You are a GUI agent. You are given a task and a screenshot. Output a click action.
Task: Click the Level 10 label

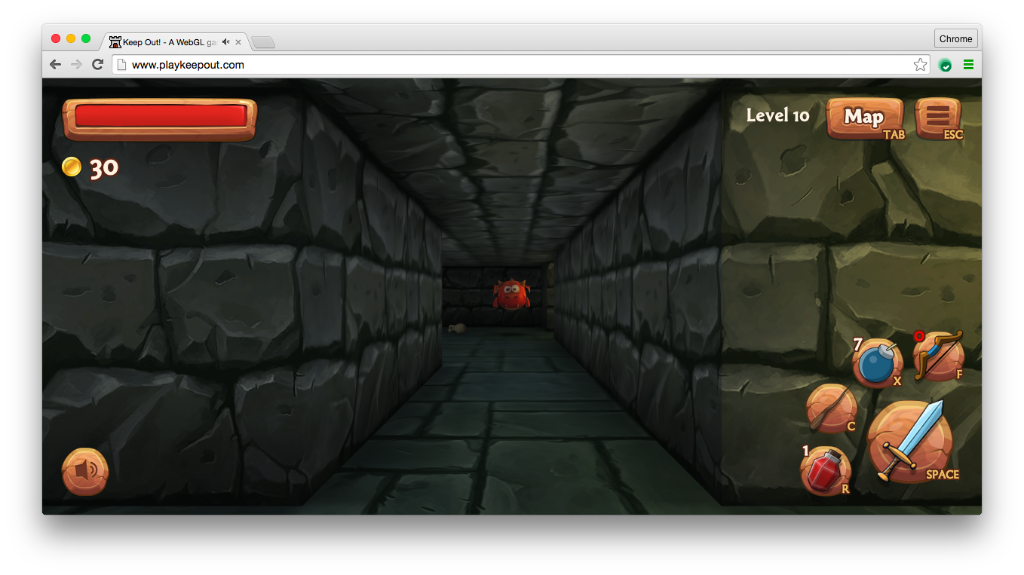[777, 116]
